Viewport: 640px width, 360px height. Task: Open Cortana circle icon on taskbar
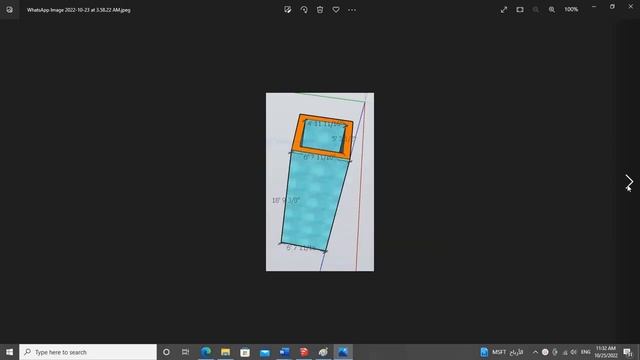166,352
